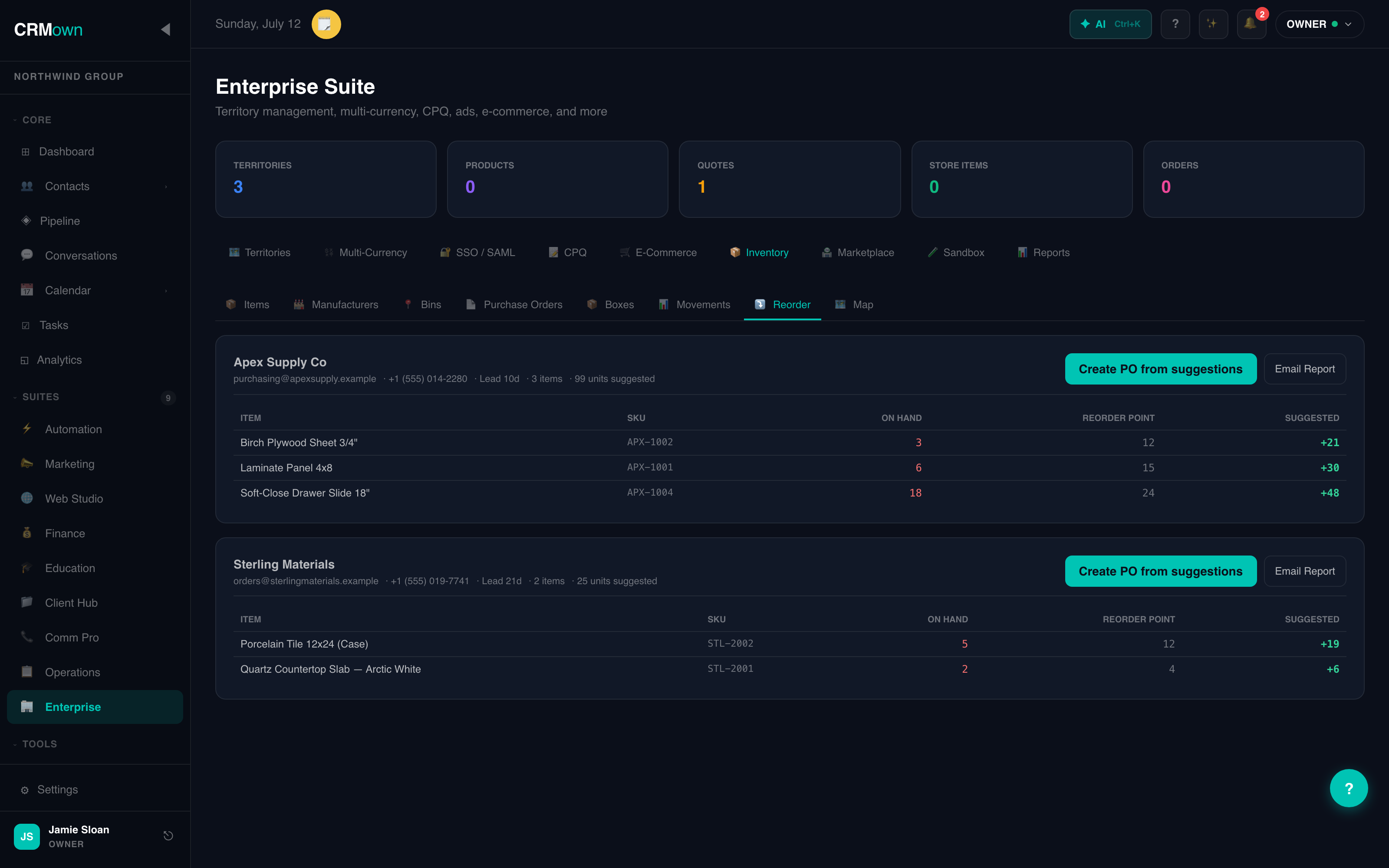Switch to the Territories tab
The width and height of the screenshot is (1389, 868).
260,253
